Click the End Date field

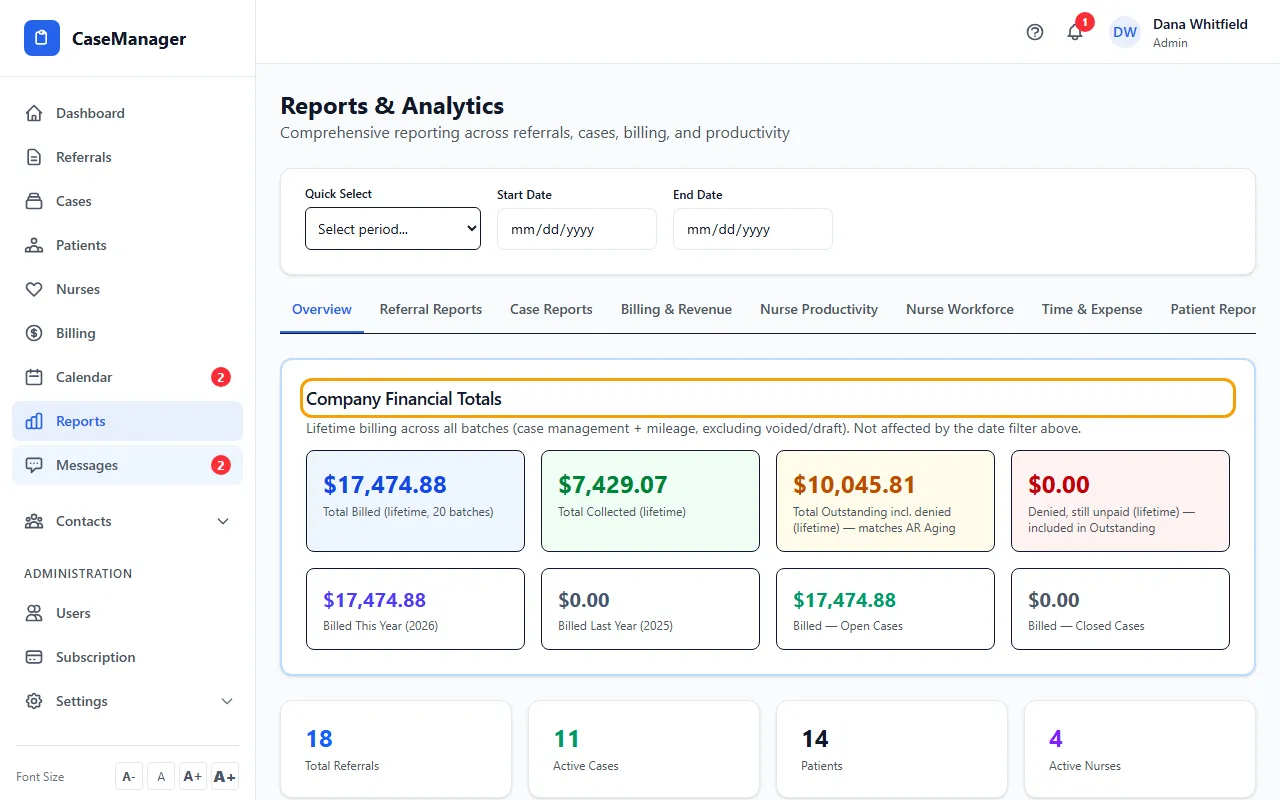753,229
